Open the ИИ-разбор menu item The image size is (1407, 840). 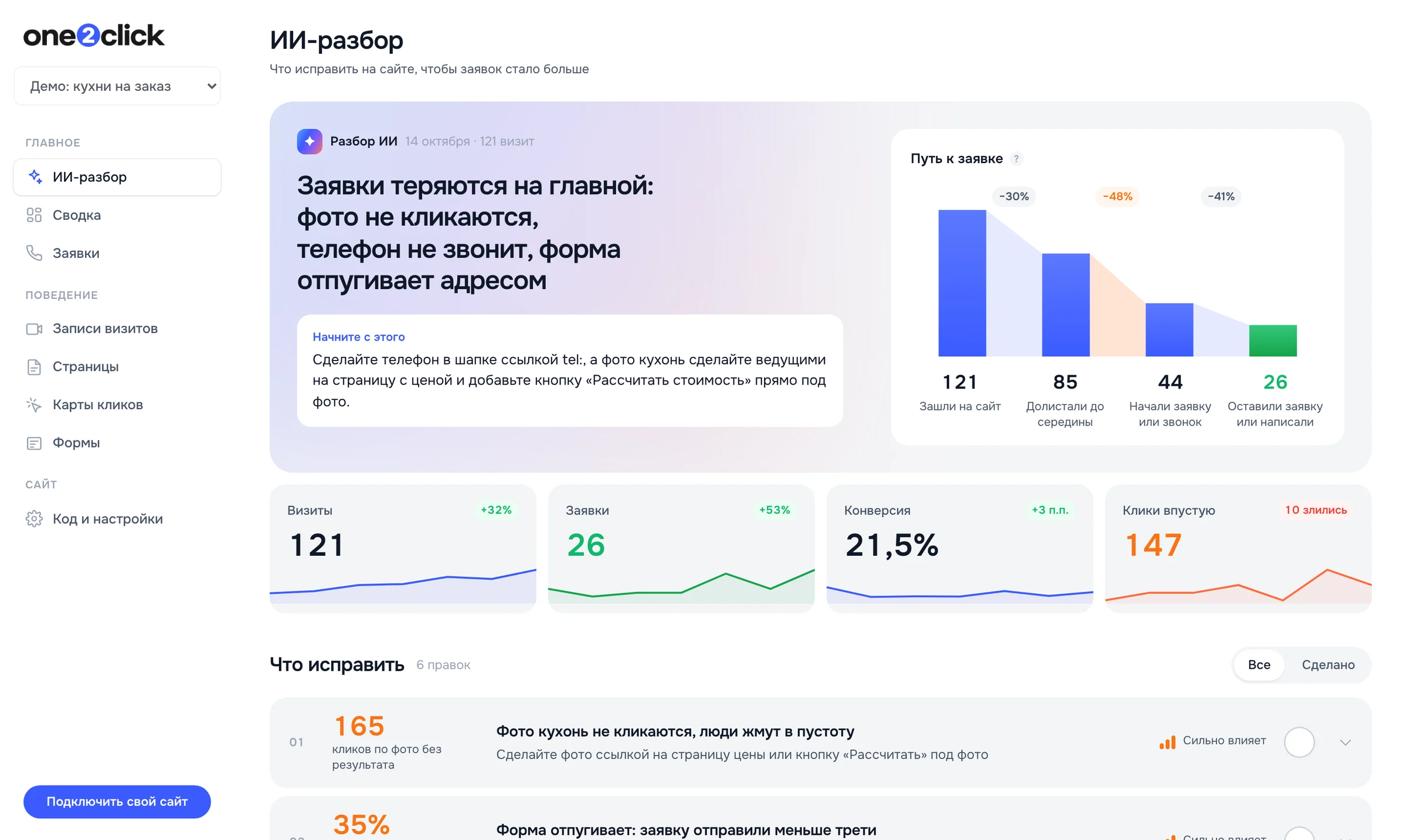coord(117,177)
